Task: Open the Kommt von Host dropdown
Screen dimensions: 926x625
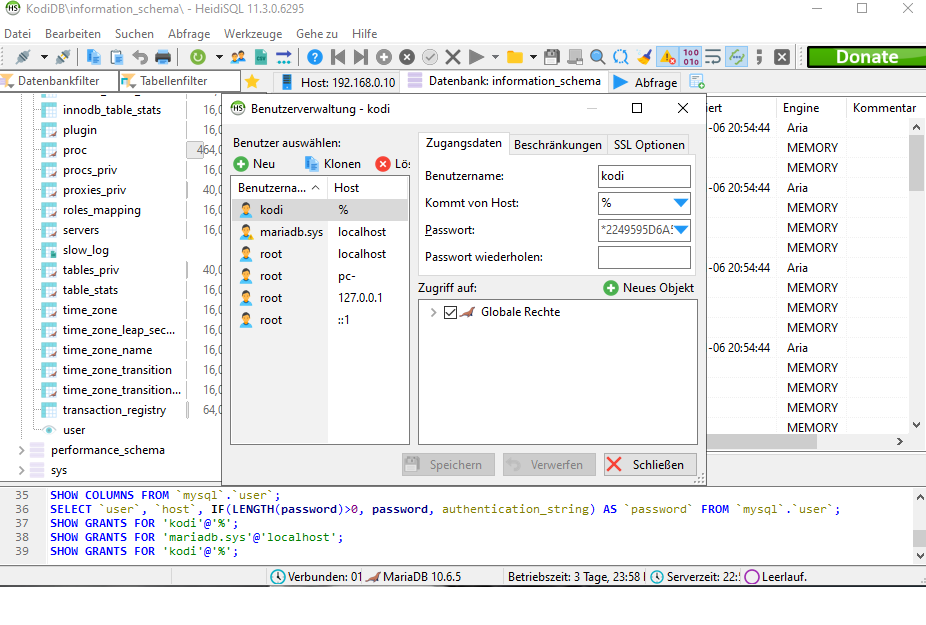Action: point(681,203)
